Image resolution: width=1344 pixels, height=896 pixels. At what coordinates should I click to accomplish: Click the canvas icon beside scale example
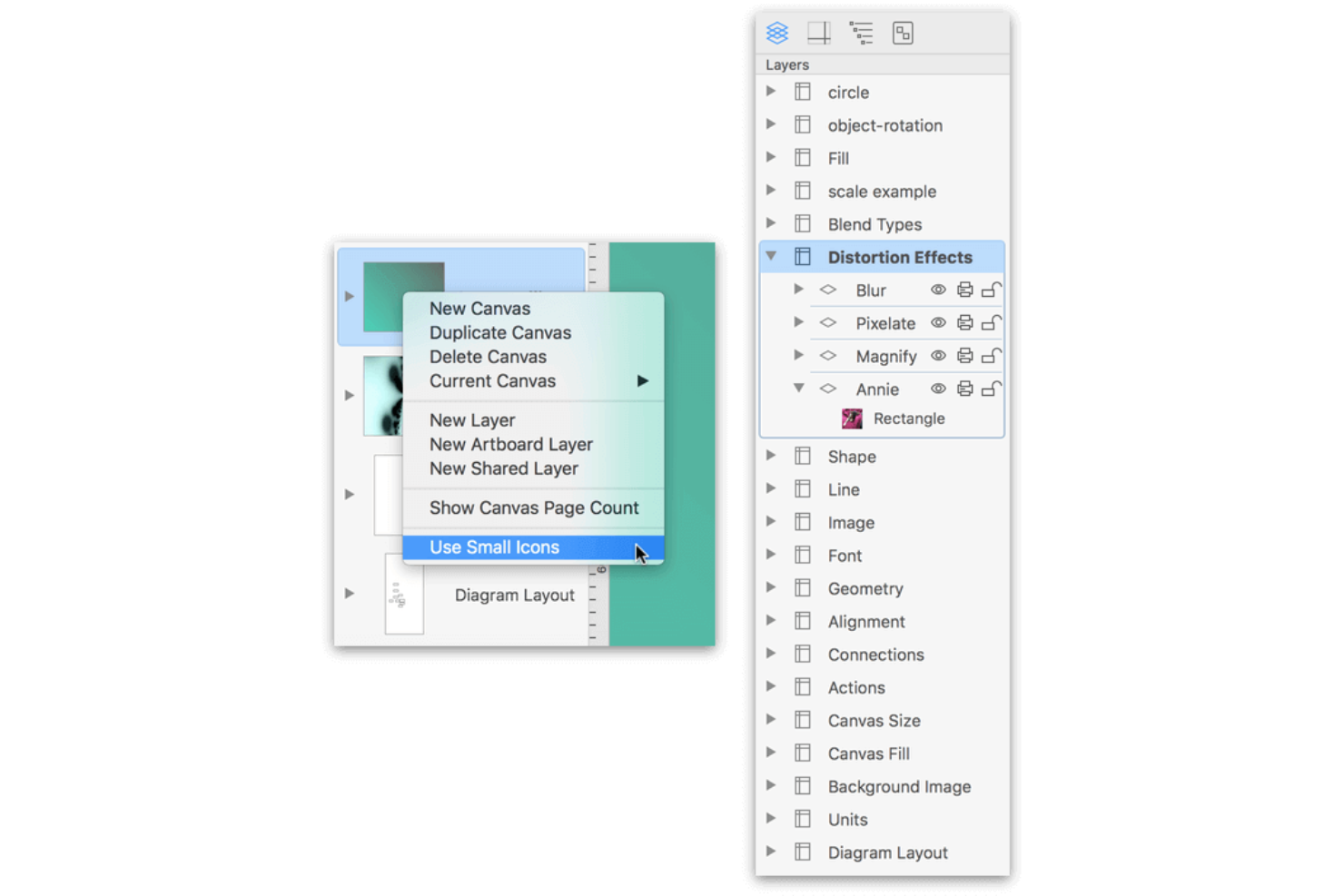tap(803, 191)
